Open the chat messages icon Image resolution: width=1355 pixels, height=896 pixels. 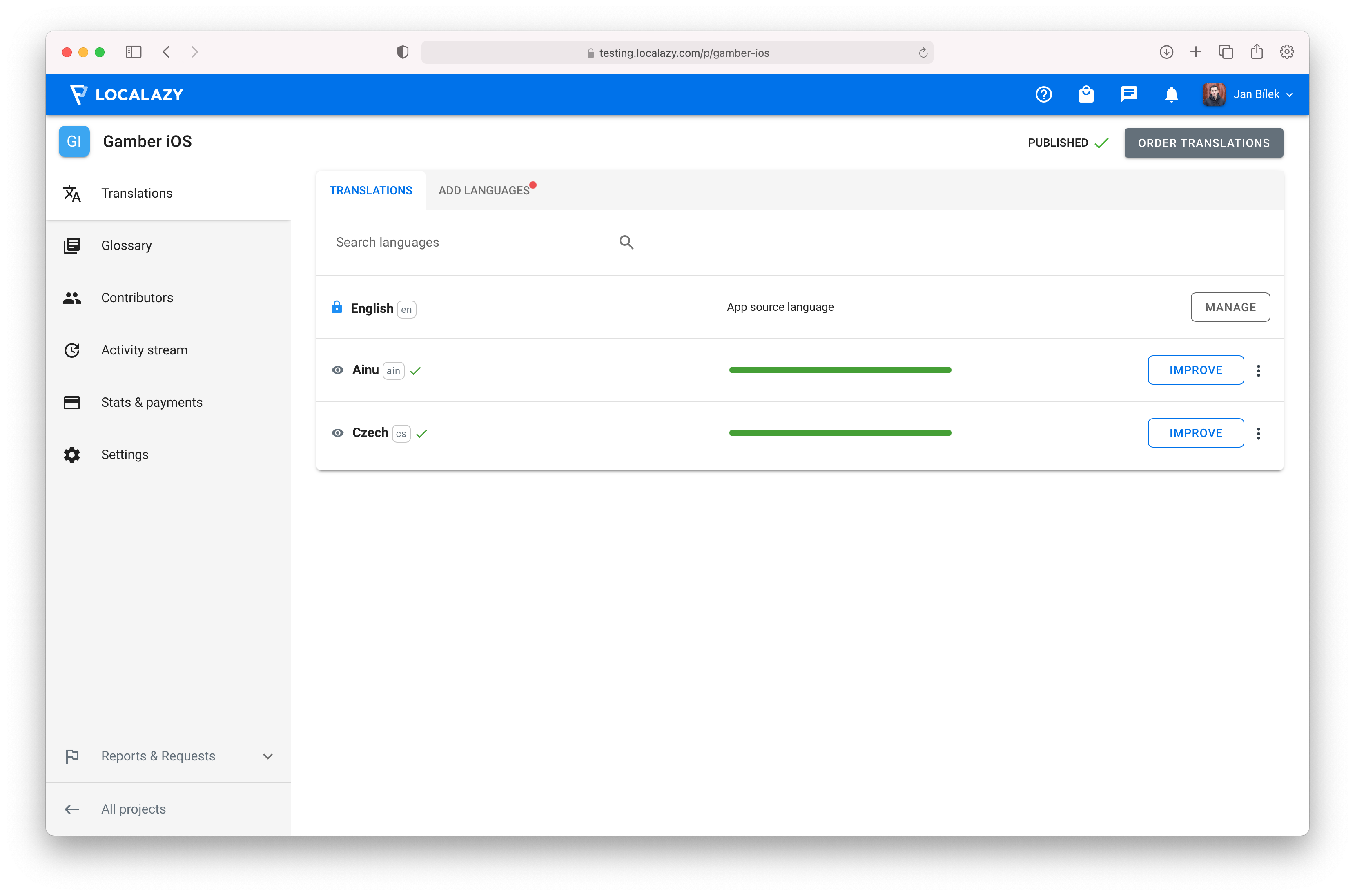click(x=1129, y=94)
